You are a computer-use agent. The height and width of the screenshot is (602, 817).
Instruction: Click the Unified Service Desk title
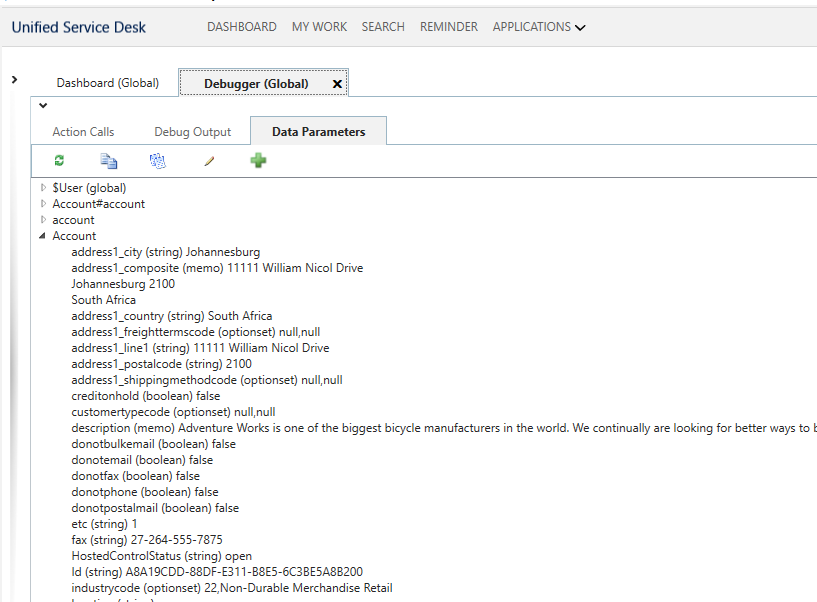coord(78,27)
